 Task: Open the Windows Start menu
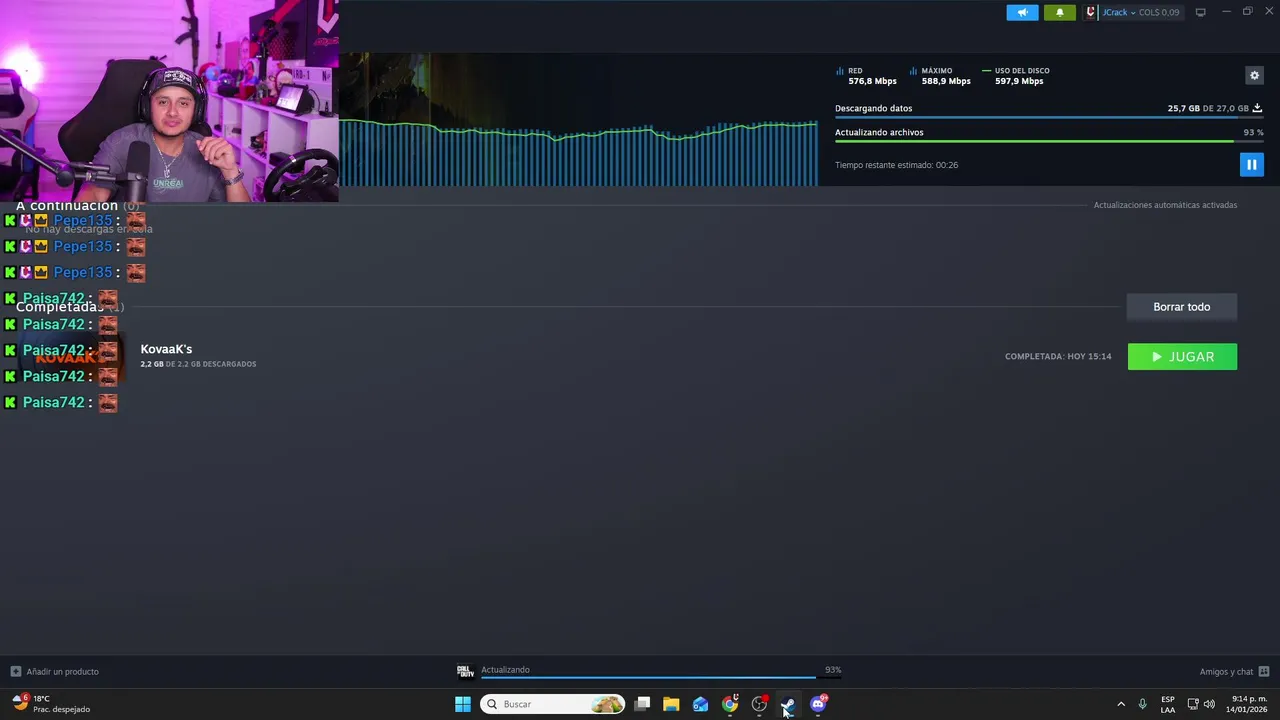tap(463, 704)
